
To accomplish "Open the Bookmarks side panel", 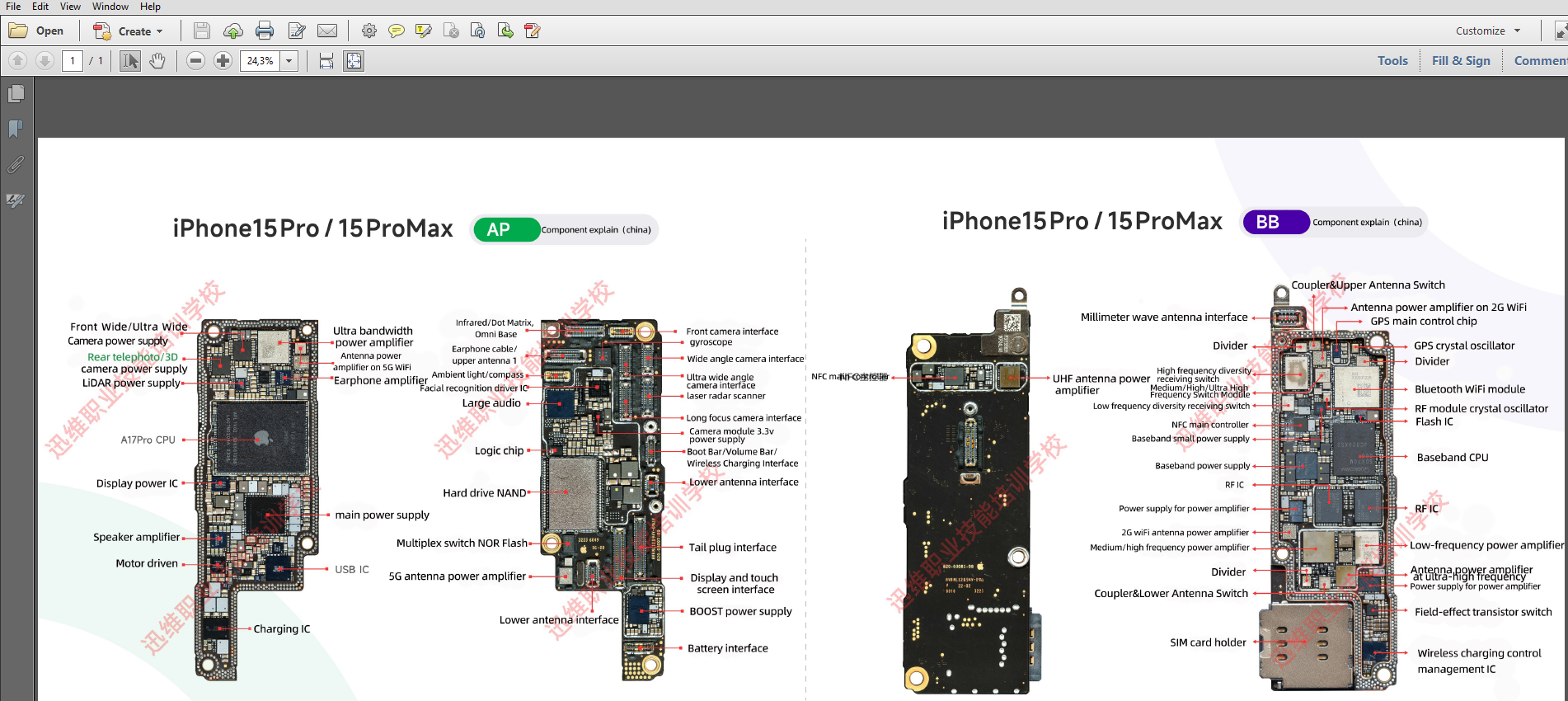I will tap(16, 129).
